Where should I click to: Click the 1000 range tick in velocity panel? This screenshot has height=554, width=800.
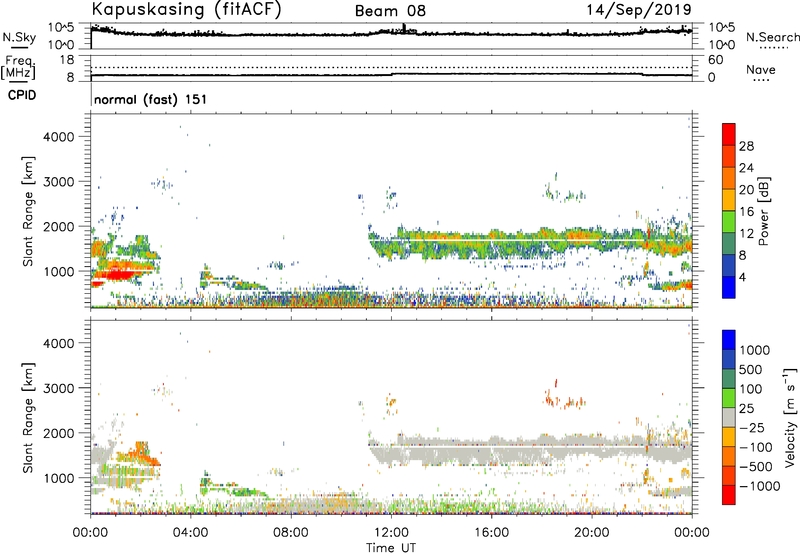tap(58, 478)
